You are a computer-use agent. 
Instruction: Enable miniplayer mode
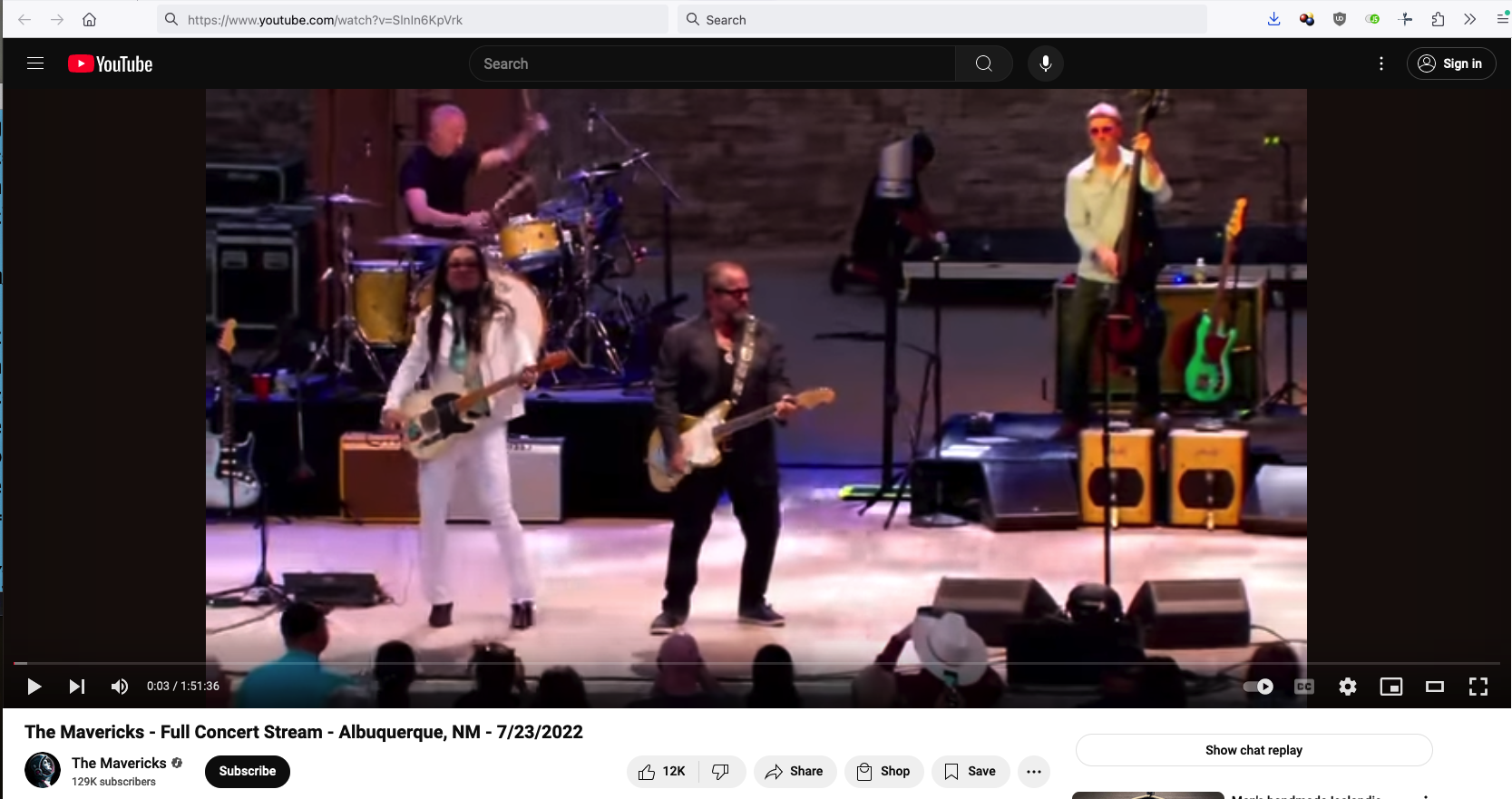pos(1391,687)
